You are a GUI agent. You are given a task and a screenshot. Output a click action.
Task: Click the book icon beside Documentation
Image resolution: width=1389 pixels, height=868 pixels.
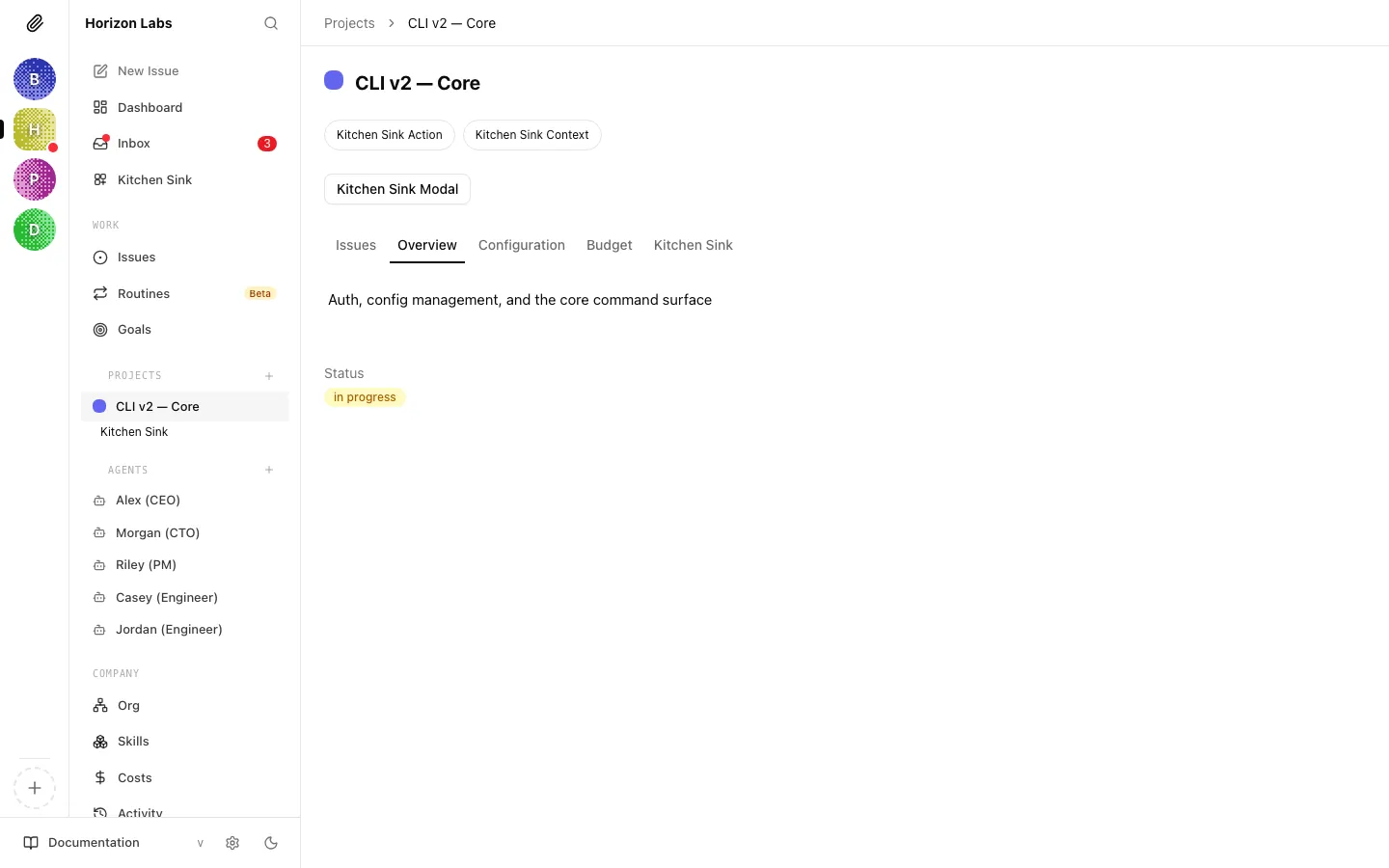[31, 843]
